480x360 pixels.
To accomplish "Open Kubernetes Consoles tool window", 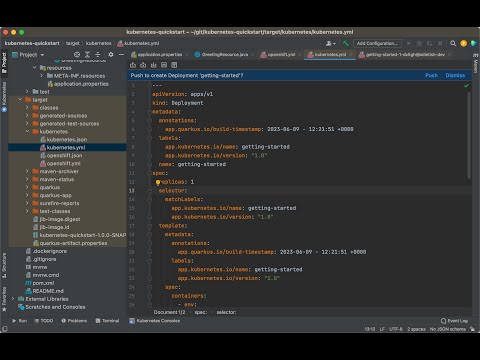I will 155,321.
